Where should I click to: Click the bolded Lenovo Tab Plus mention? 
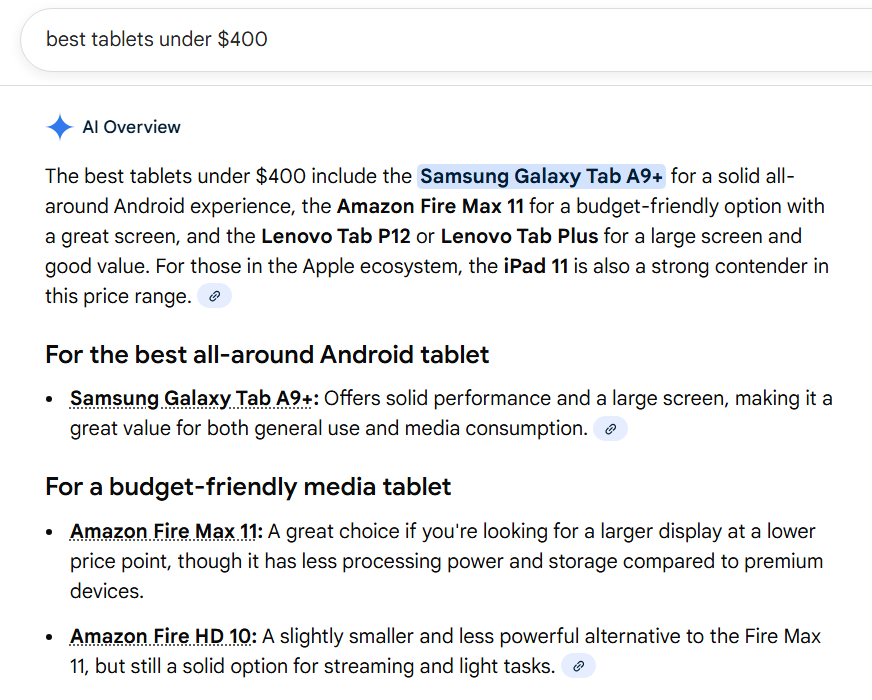point(520,236)
